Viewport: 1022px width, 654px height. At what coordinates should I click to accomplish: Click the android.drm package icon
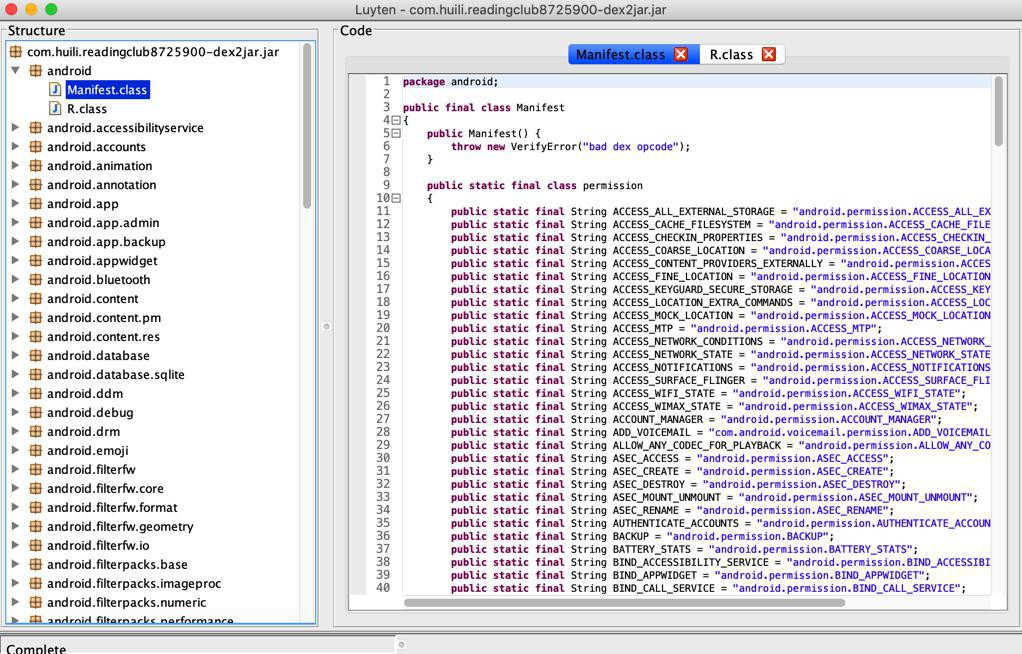pos(36,431)
